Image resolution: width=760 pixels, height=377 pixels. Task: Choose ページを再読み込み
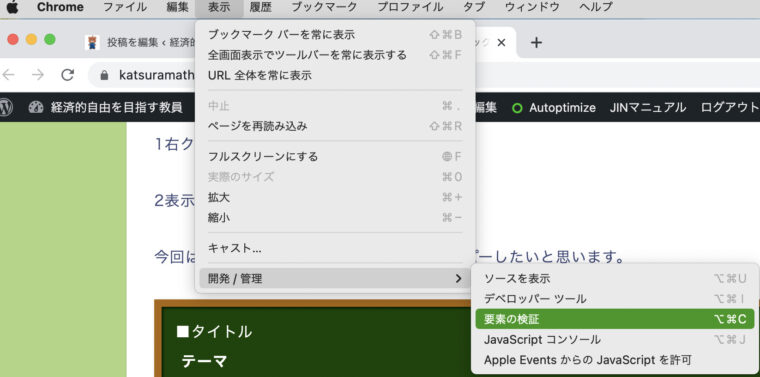coord(335,126)
